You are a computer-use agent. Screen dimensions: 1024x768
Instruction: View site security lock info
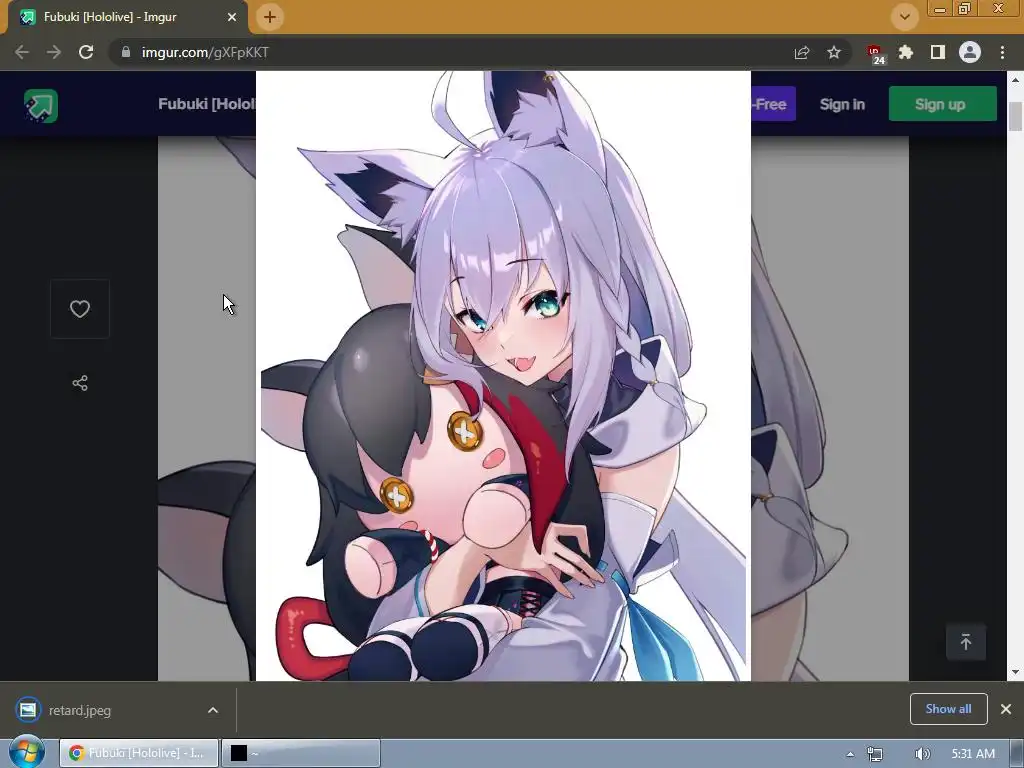pyautogui.click(x=126, y=52)
